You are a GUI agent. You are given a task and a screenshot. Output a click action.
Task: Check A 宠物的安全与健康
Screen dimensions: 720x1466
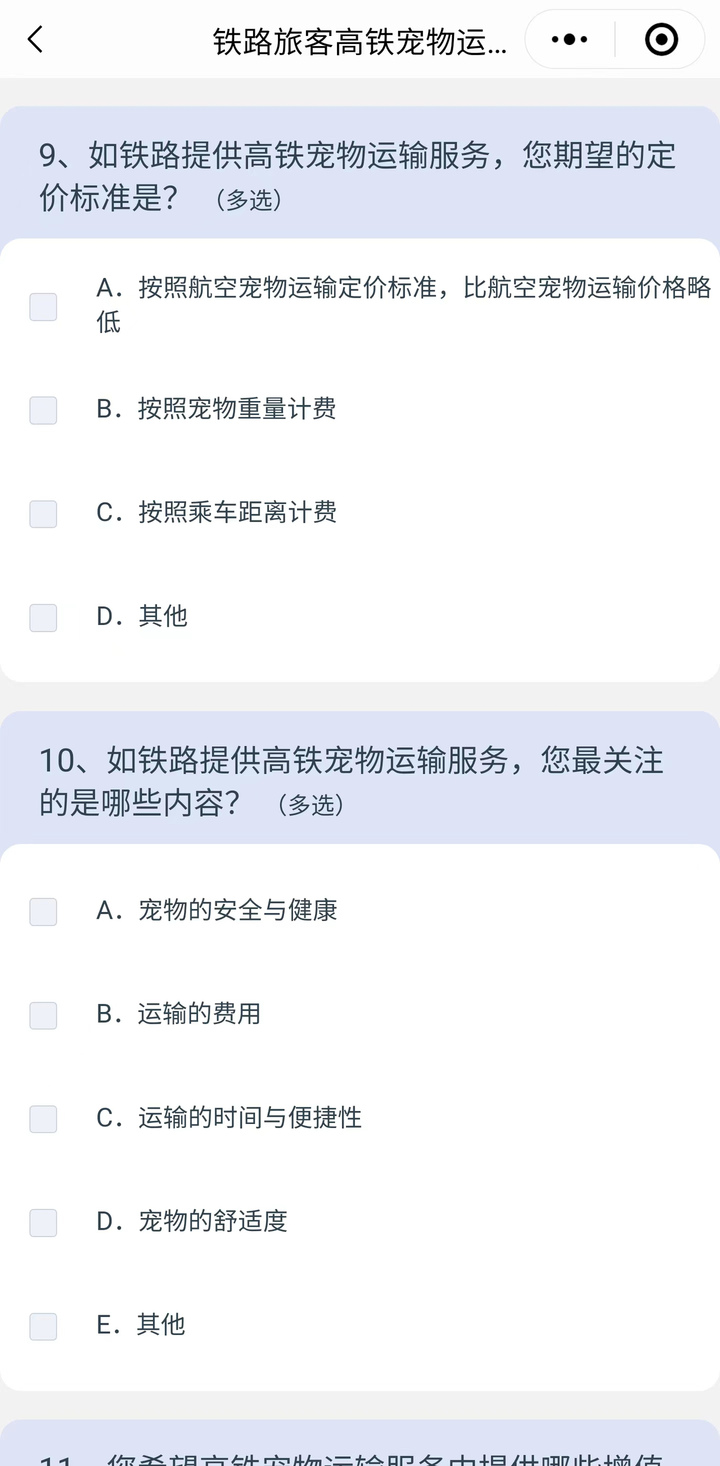(43, 912)
